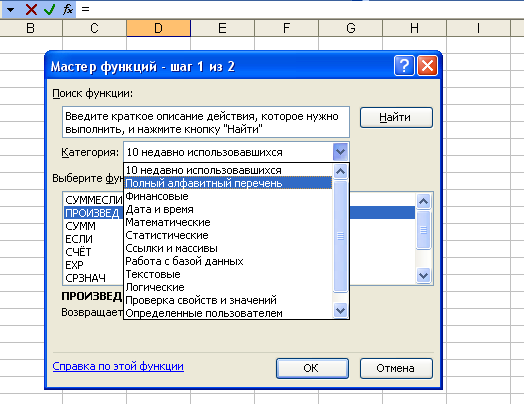The height and width of the screenshot is (404, 524).
Task: Confirm formula entry with green checkmark
Action: tap(49, 9)
